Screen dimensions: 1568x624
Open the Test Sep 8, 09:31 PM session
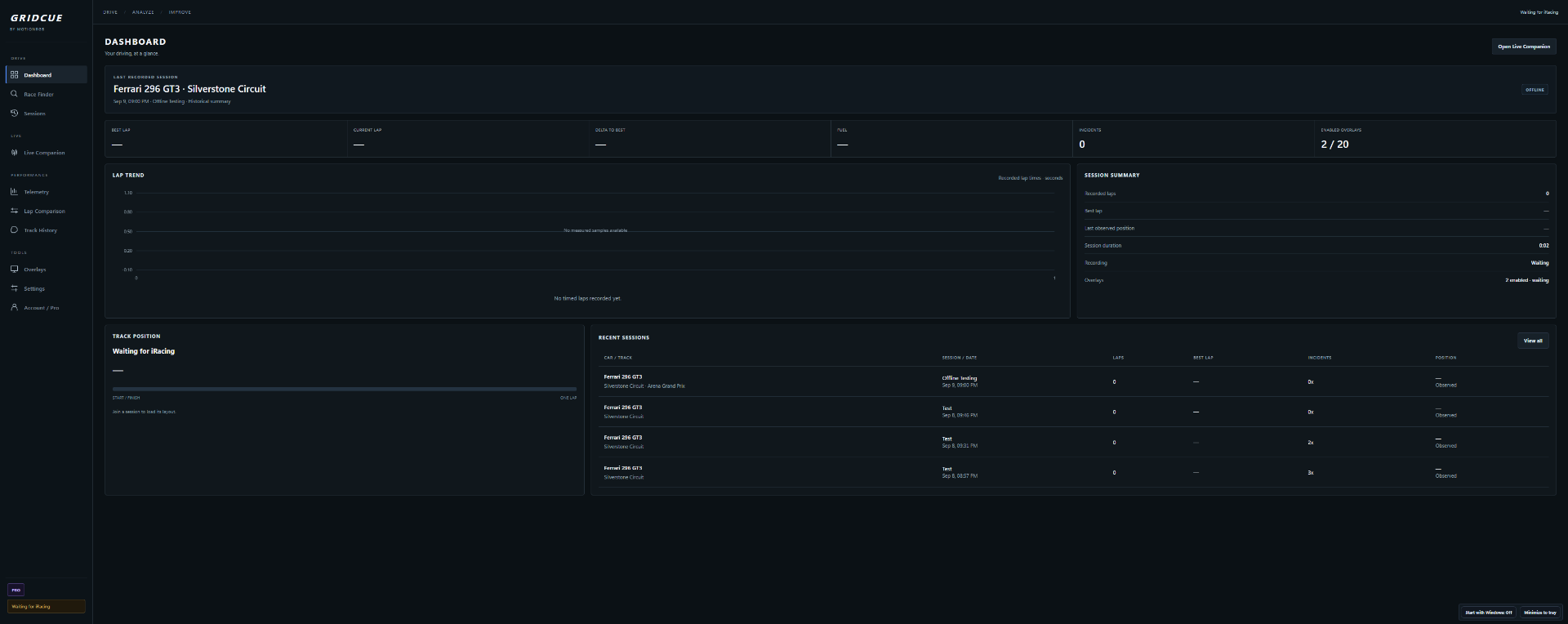tap(1072, 442)
